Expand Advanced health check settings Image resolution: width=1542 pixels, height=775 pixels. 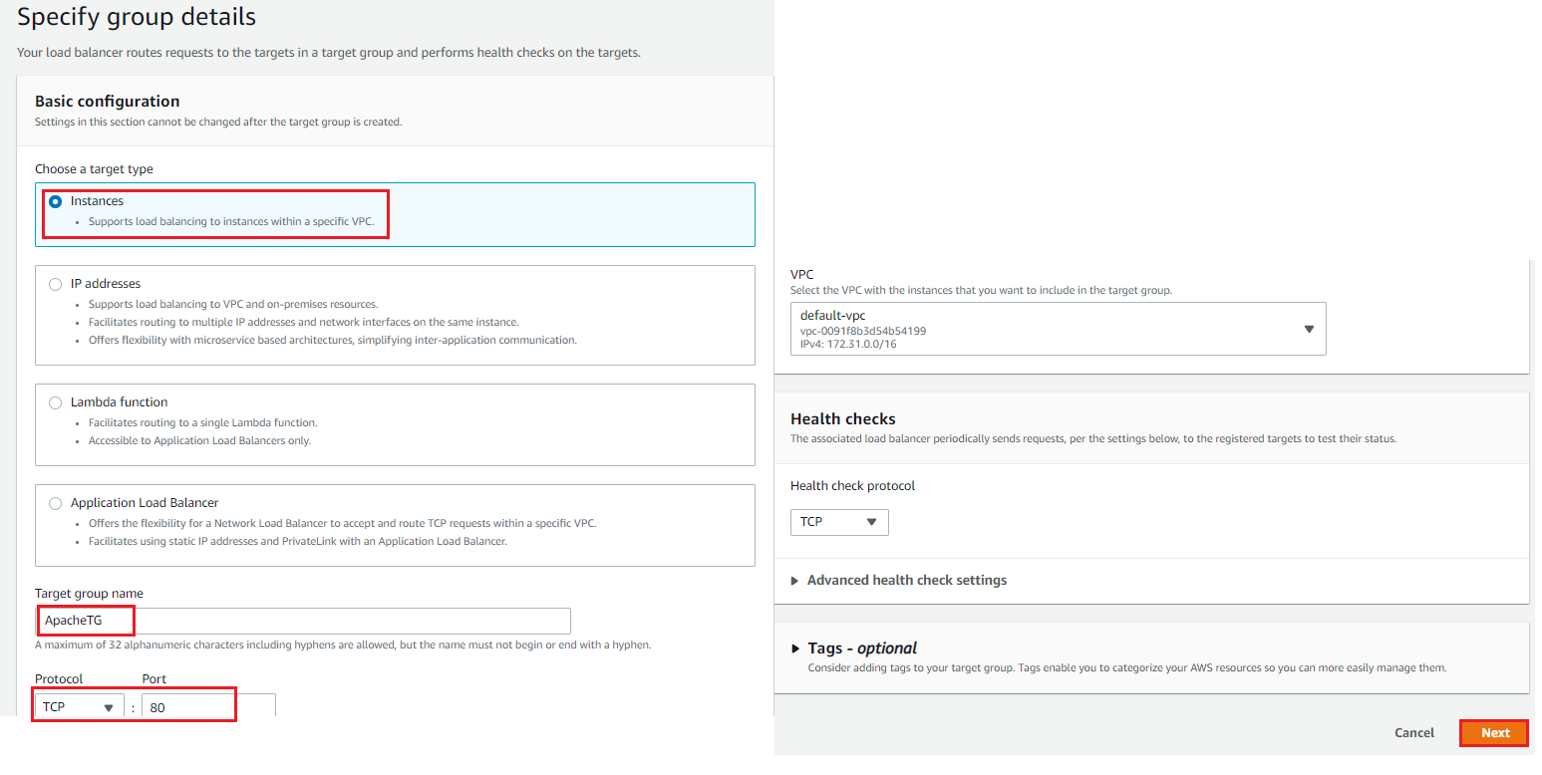point(906,580)
